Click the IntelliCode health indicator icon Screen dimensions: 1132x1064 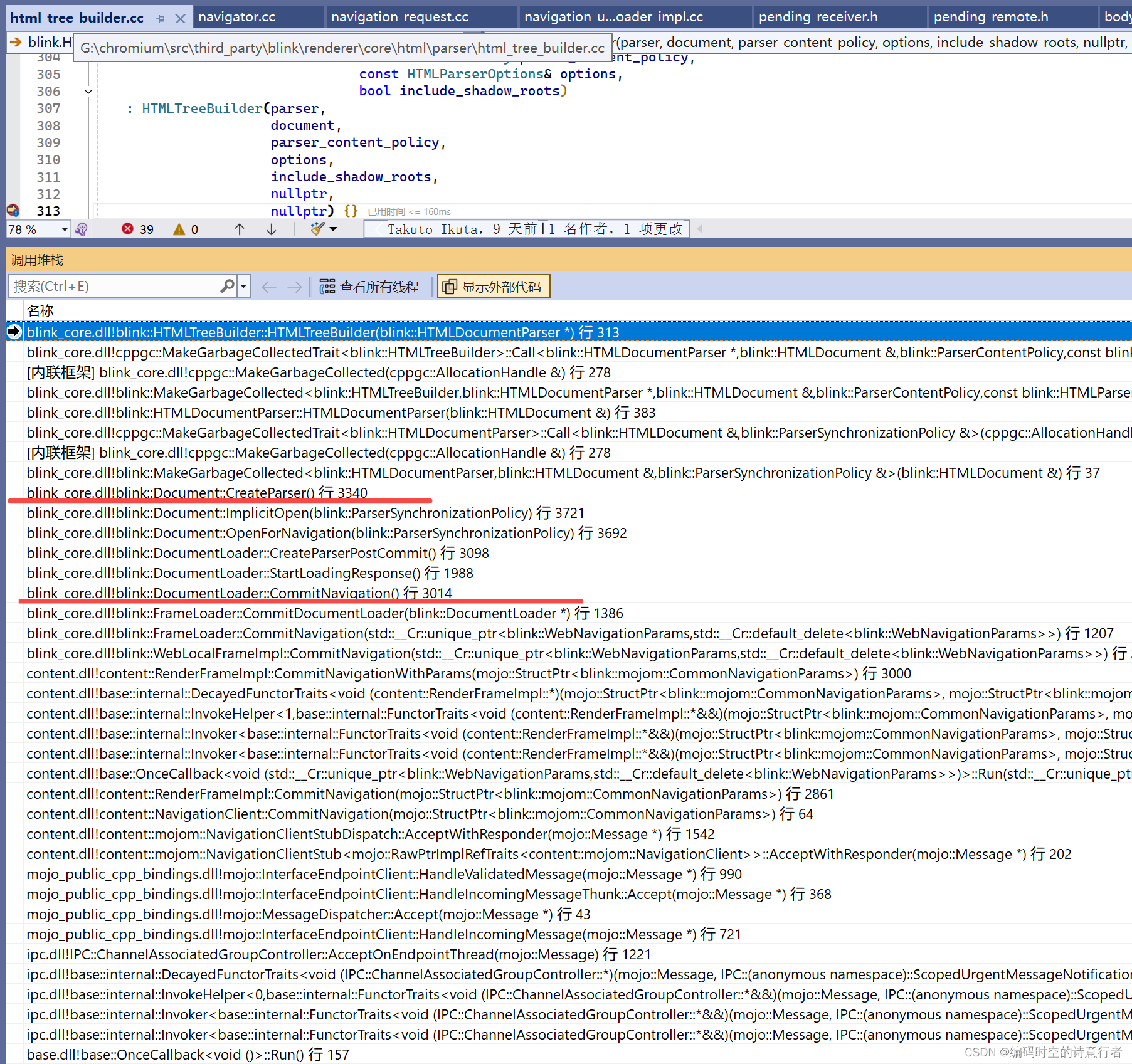click(x=81, y=229)
